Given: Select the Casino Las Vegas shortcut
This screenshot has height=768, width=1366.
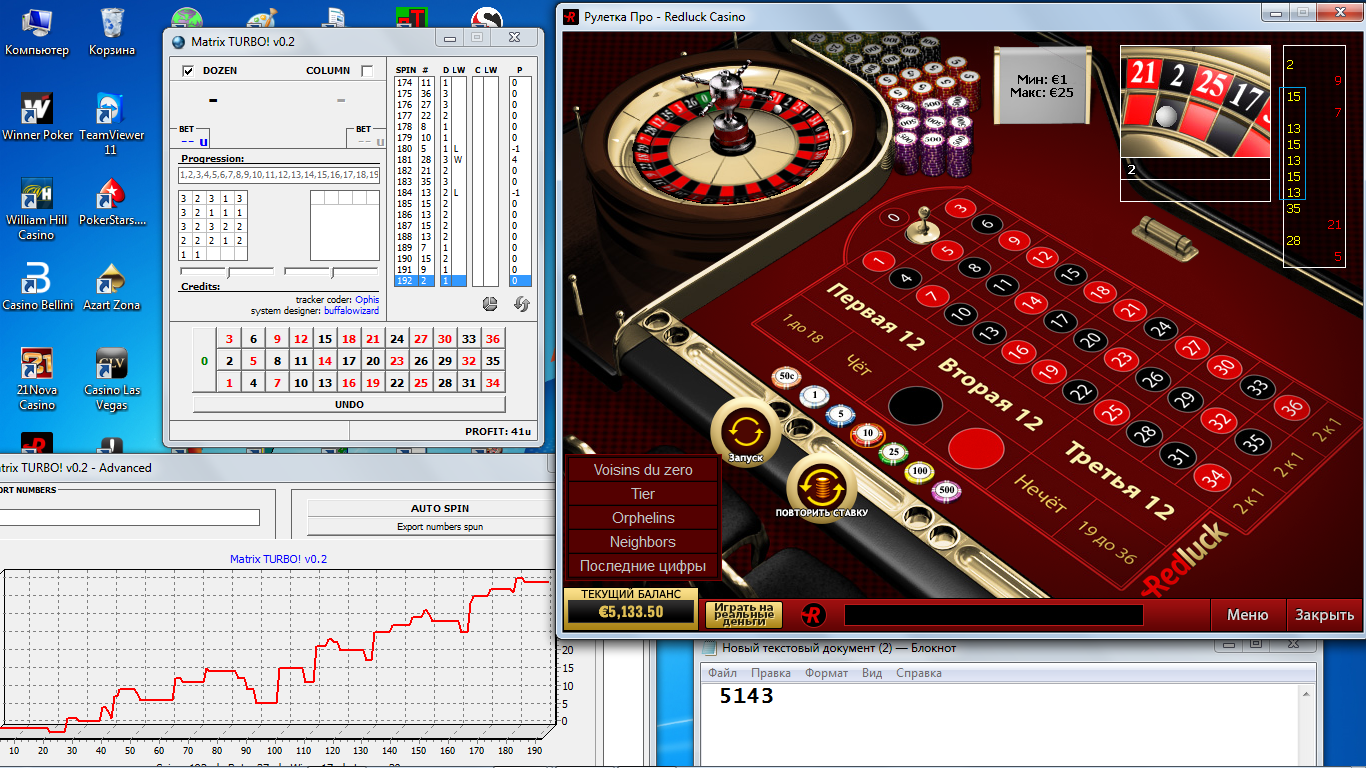Looking at the screenshot, I should tap(111, 378).
